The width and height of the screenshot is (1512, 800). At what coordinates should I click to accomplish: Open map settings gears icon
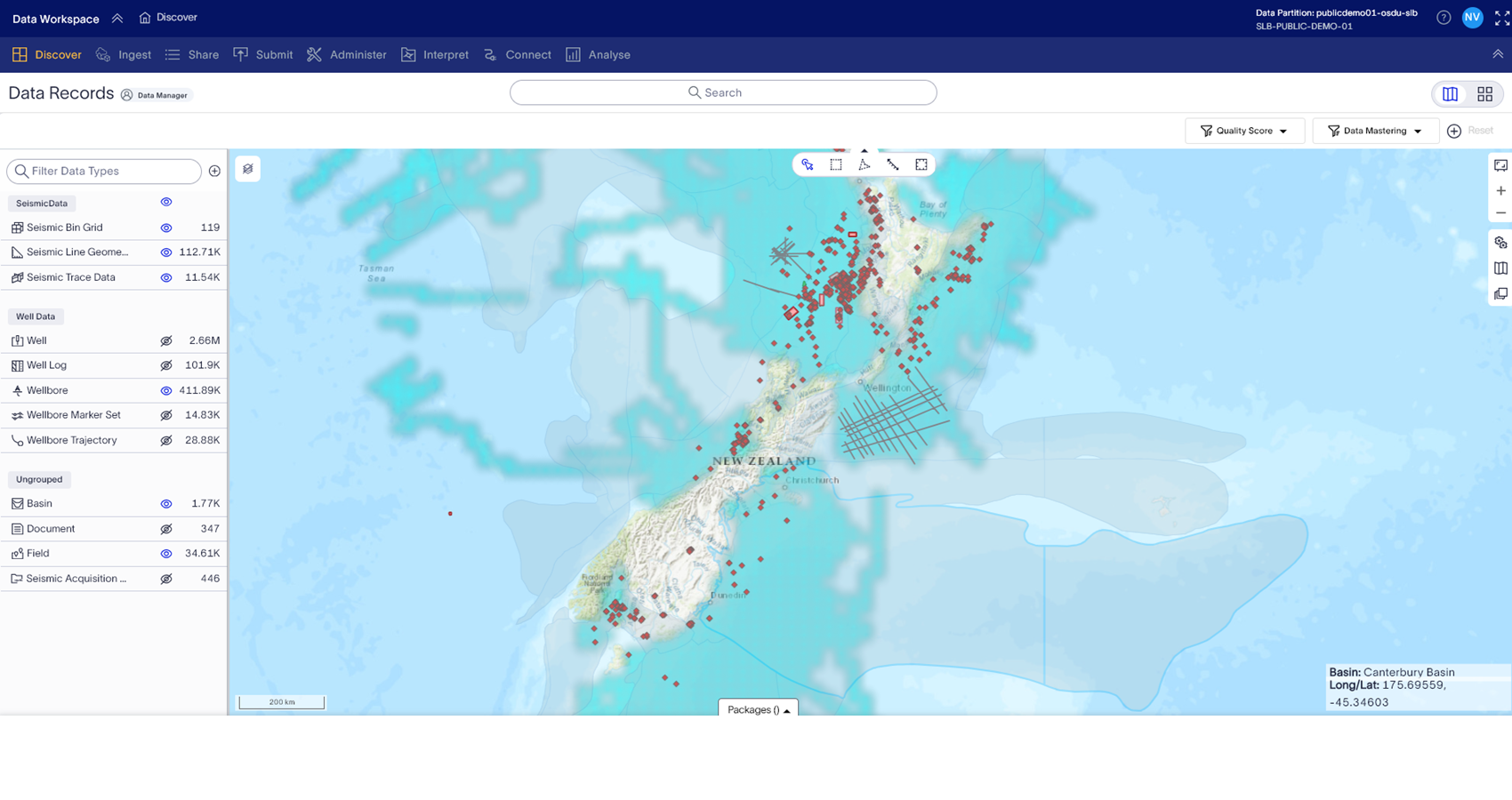(x=1500, y=243)
